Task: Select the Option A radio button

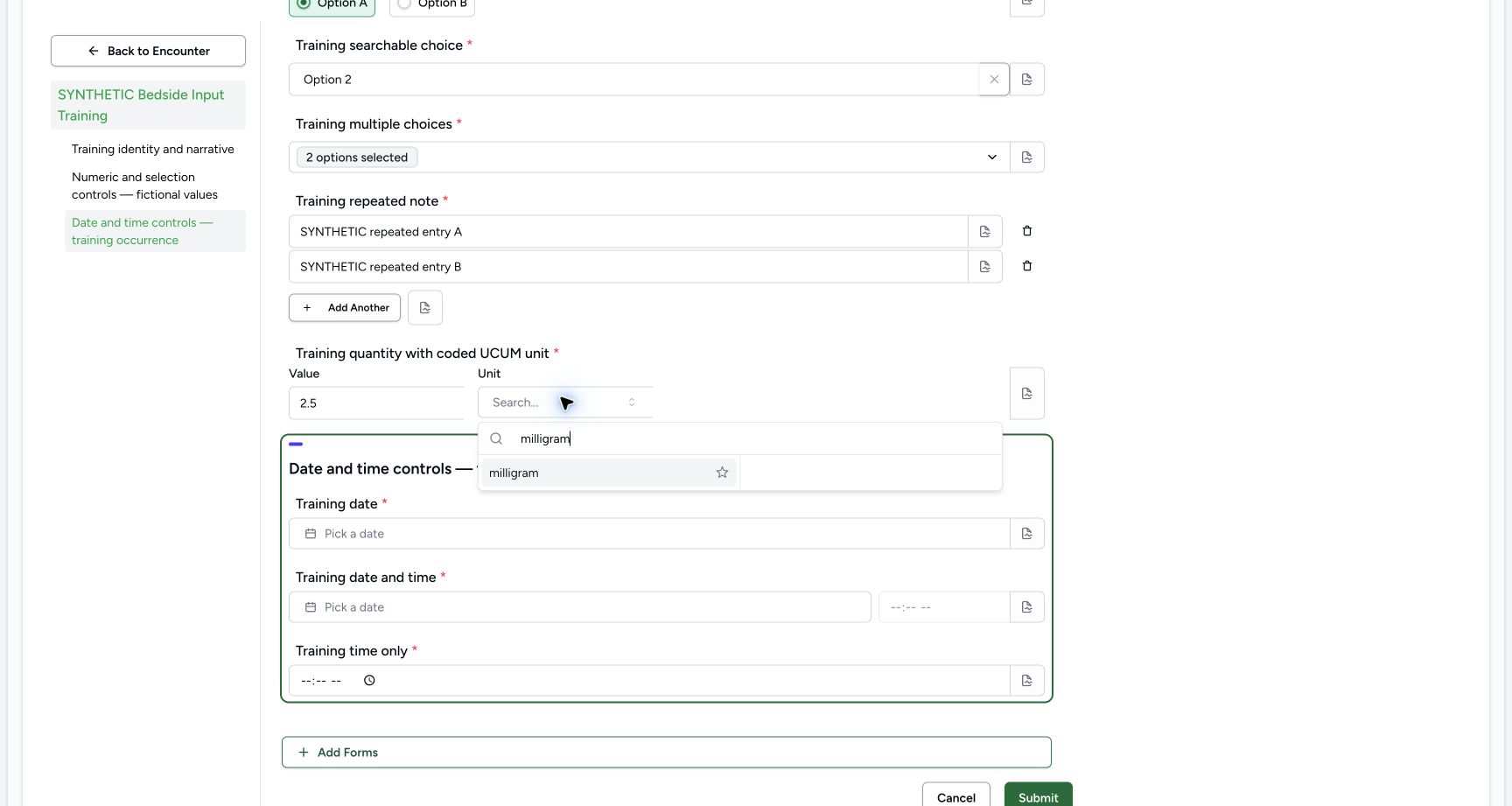Action: [304, 4]
